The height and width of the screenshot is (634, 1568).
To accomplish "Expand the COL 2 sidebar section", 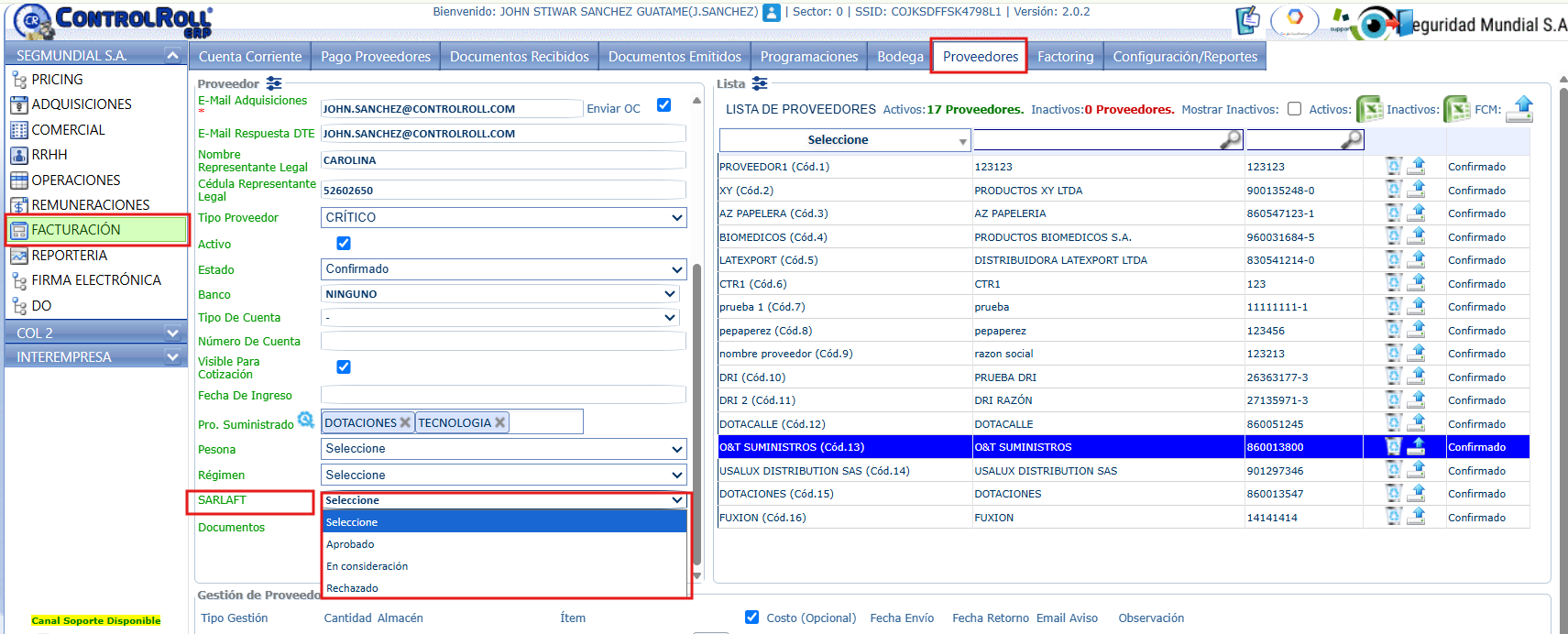I will (x=96, y=333).
